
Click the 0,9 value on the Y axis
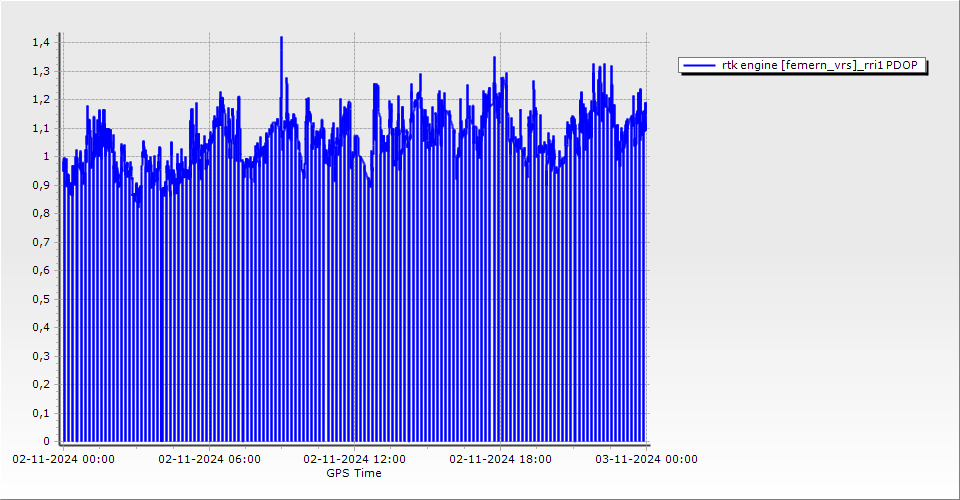click(40, 185)
